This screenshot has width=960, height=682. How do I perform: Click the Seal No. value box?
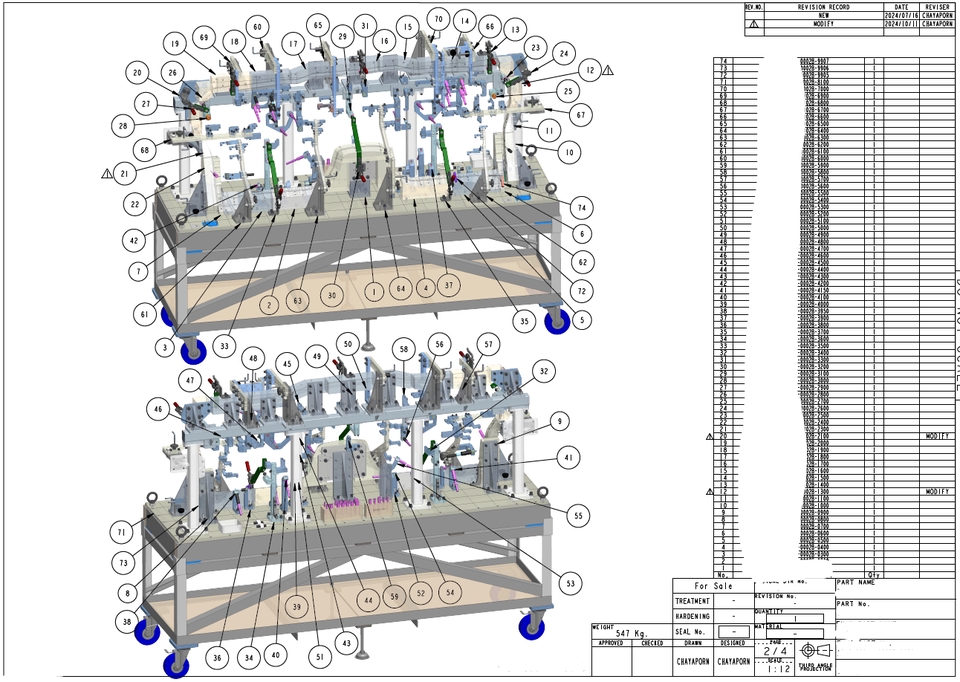733,632
